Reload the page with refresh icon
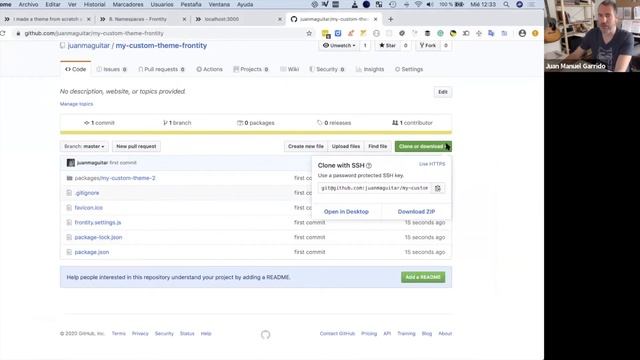Viewport: 640px width, 360px height. [3, 33]
